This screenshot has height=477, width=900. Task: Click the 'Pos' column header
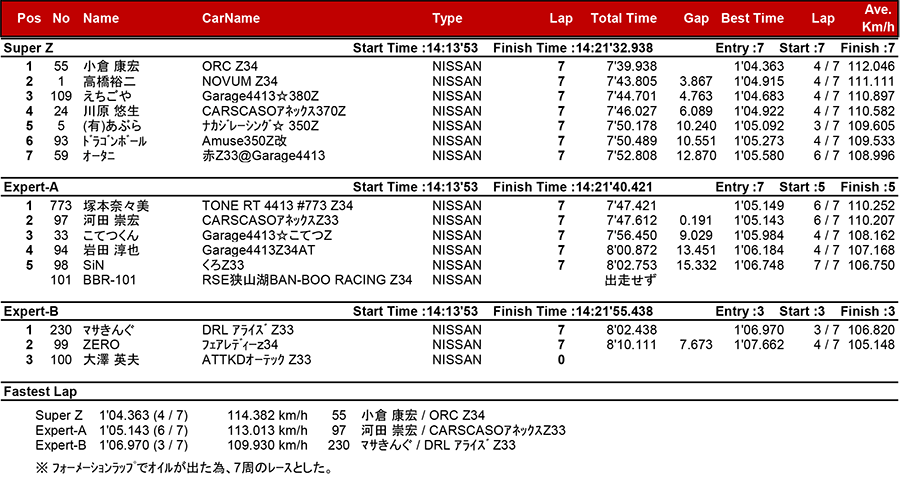pos(29,18)
